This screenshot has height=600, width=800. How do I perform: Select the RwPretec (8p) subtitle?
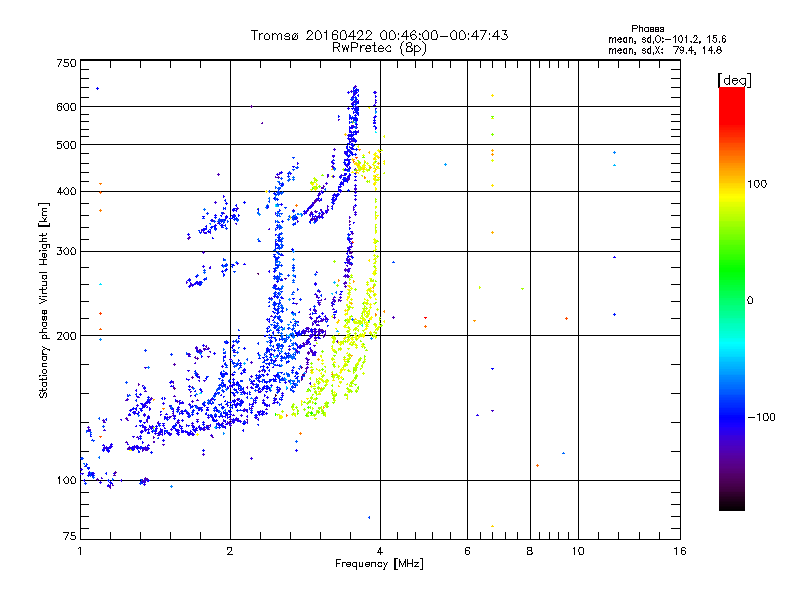[x=379, y=48]
